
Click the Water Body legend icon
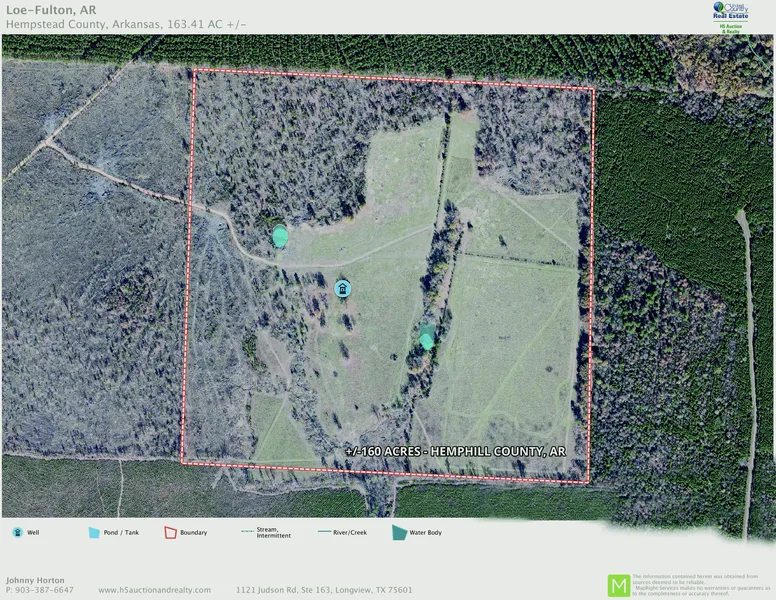[x=400, y=532]
